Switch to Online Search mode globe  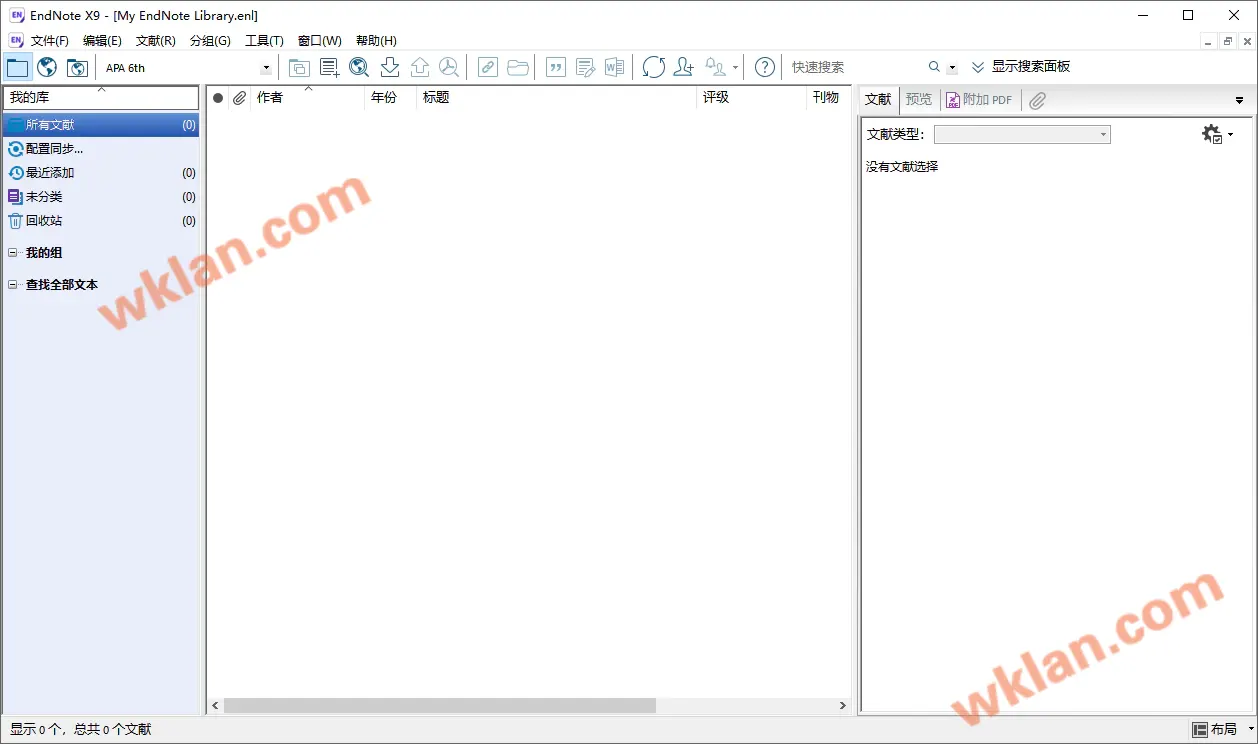[x=47, y=67]
